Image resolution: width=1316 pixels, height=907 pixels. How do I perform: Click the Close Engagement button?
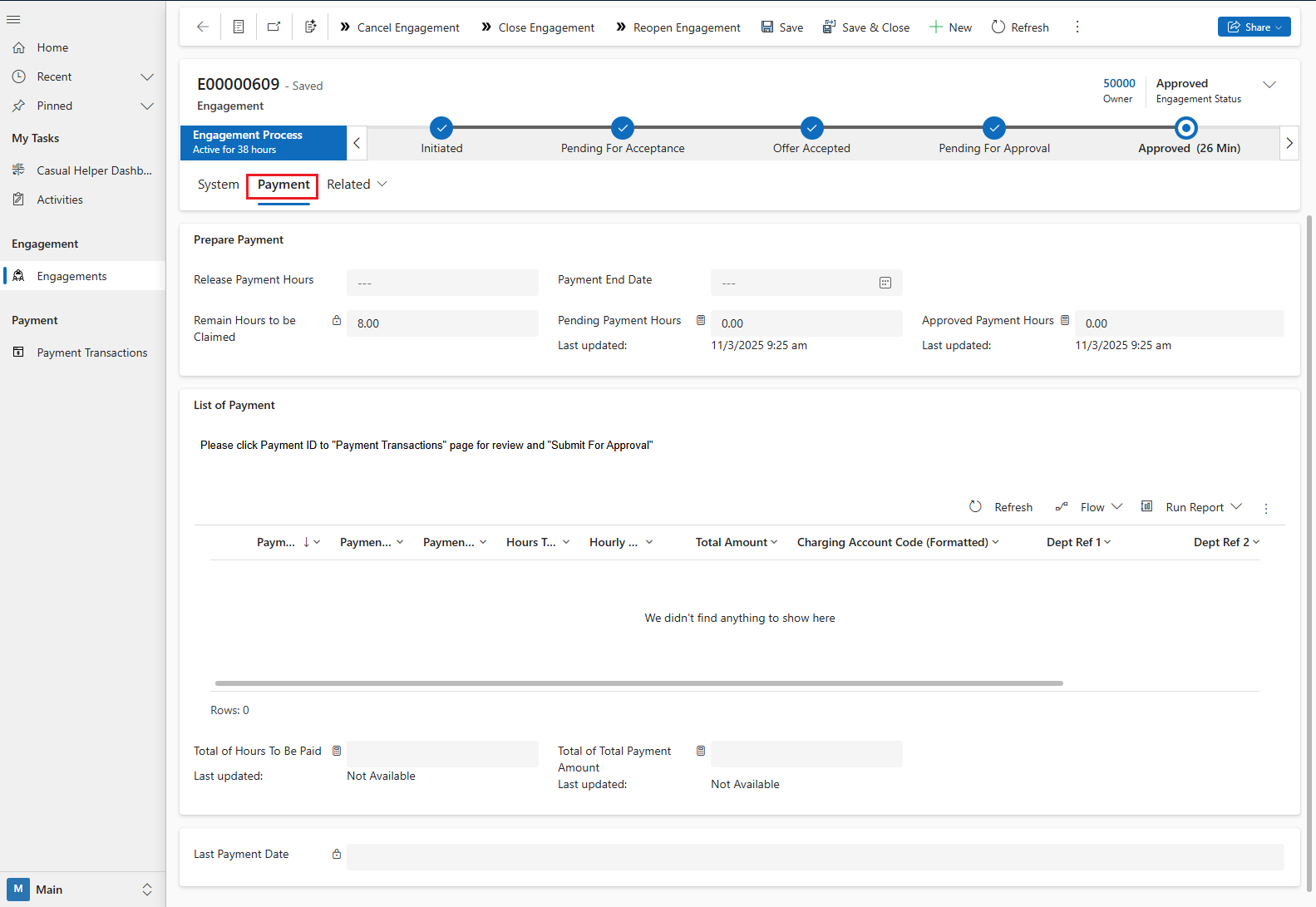point(538,27)
